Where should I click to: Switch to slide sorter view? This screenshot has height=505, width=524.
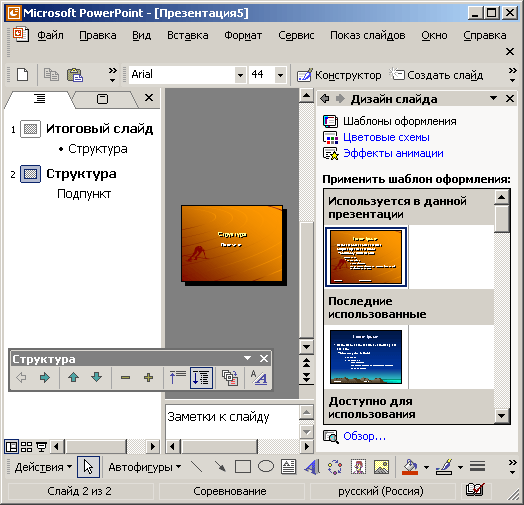coord(26,447)
